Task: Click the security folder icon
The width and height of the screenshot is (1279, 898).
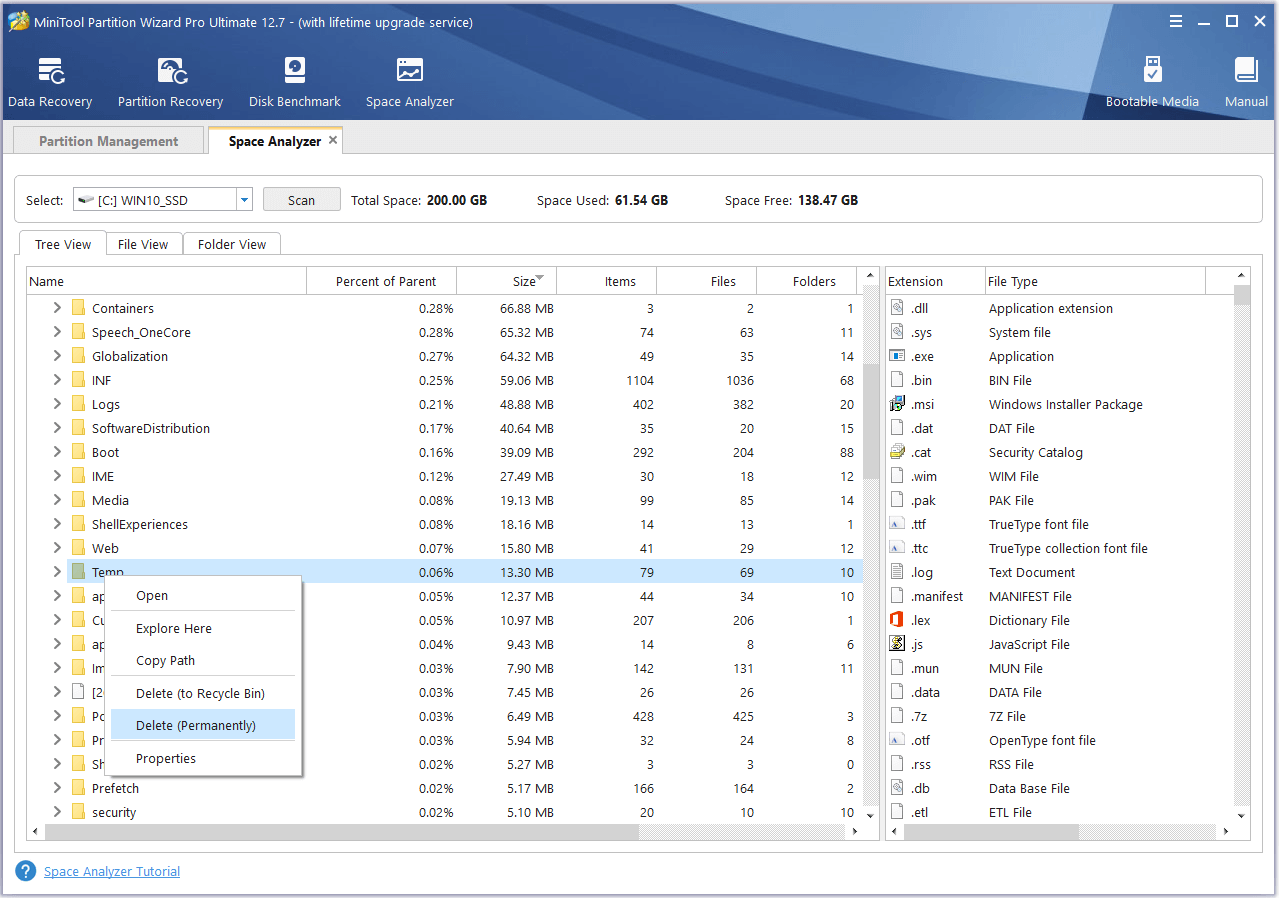Action: pyautogui.click(x=78, y=813)
